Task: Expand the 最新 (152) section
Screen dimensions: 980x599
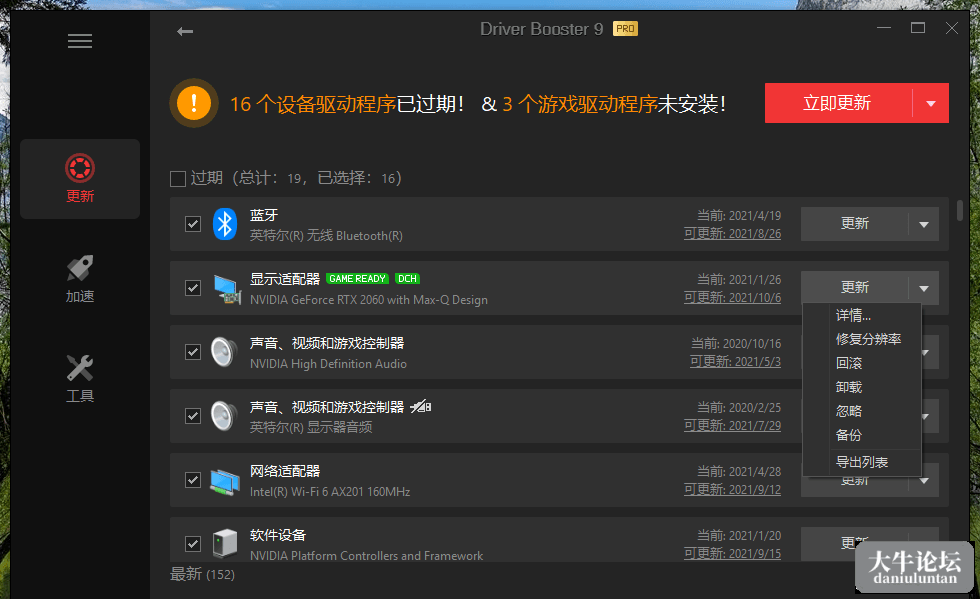Action: click(x=202, y=574)
